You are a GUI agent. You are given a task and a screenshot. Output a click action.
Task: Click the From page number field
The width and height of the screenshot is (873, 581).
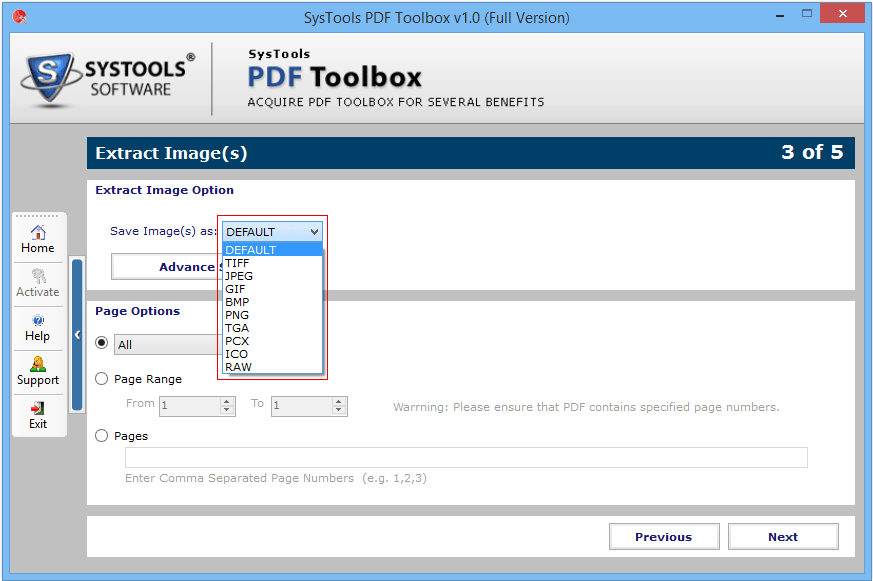coord(190,406)
